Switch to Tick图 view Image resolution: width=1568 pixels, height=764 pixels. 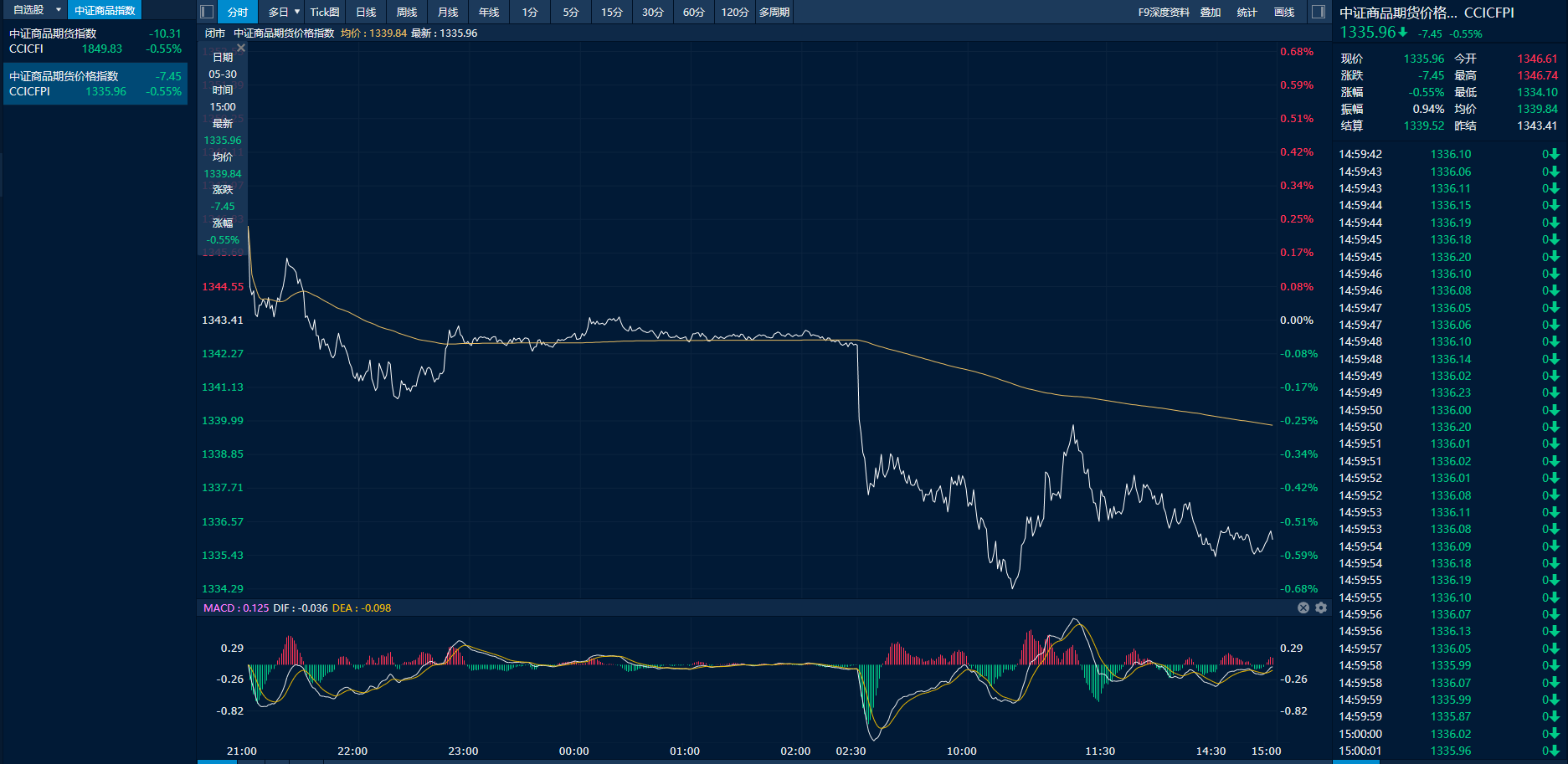325,12
